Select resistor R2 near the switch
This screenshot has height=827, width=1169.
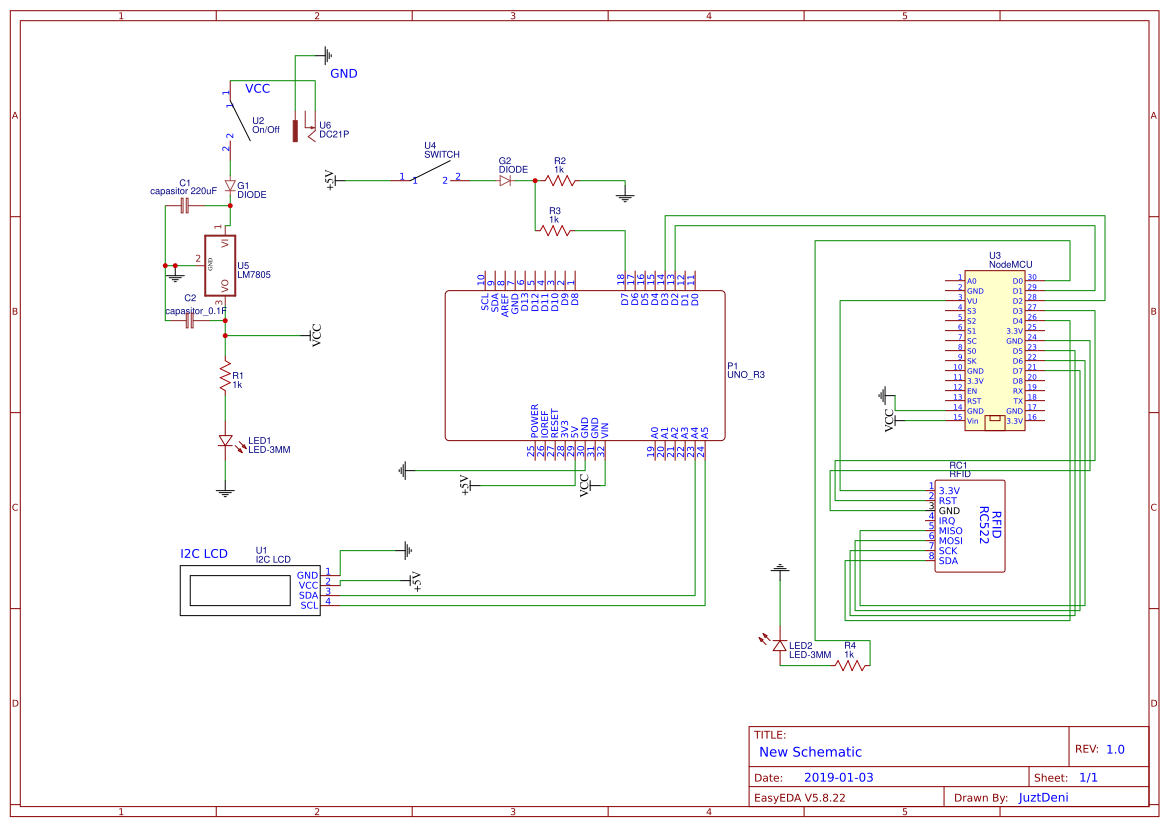[557, 181]
